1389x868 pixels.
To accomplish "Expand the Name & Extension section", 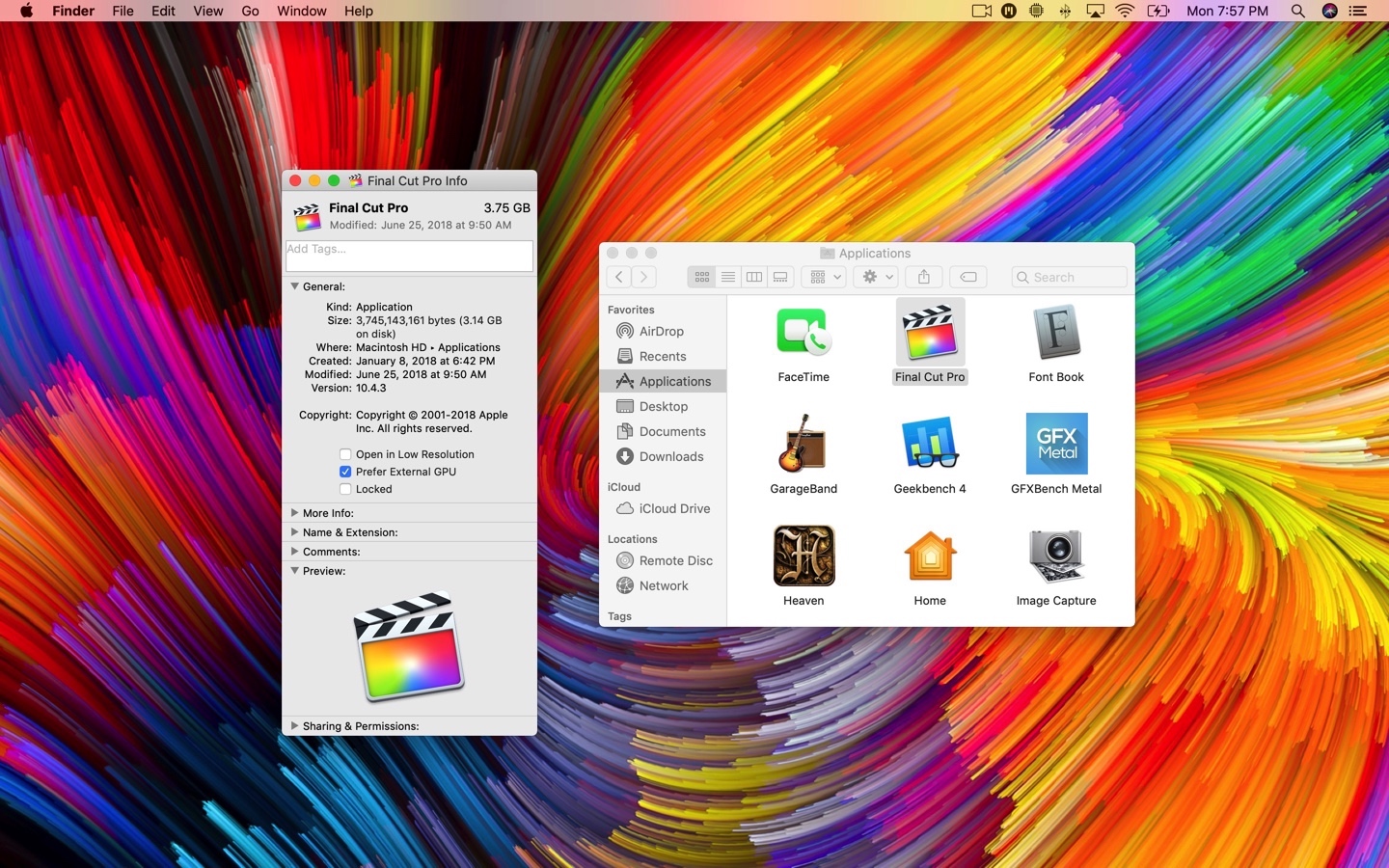I will pos(294,532).
